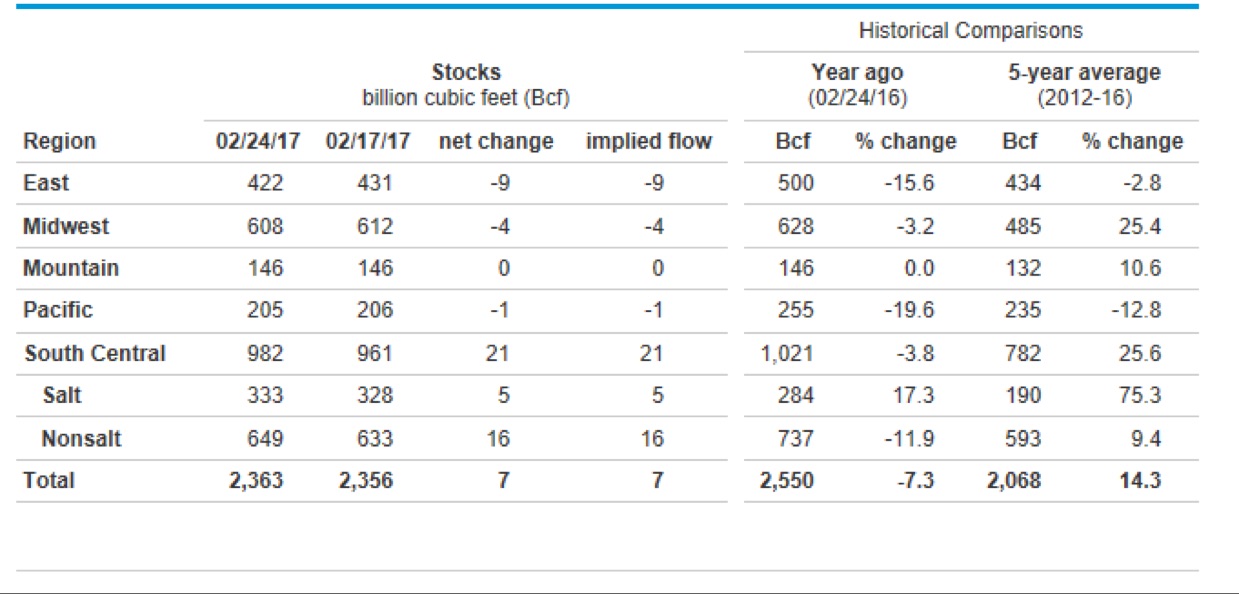Select the Total row label

(x=49, y=480)
